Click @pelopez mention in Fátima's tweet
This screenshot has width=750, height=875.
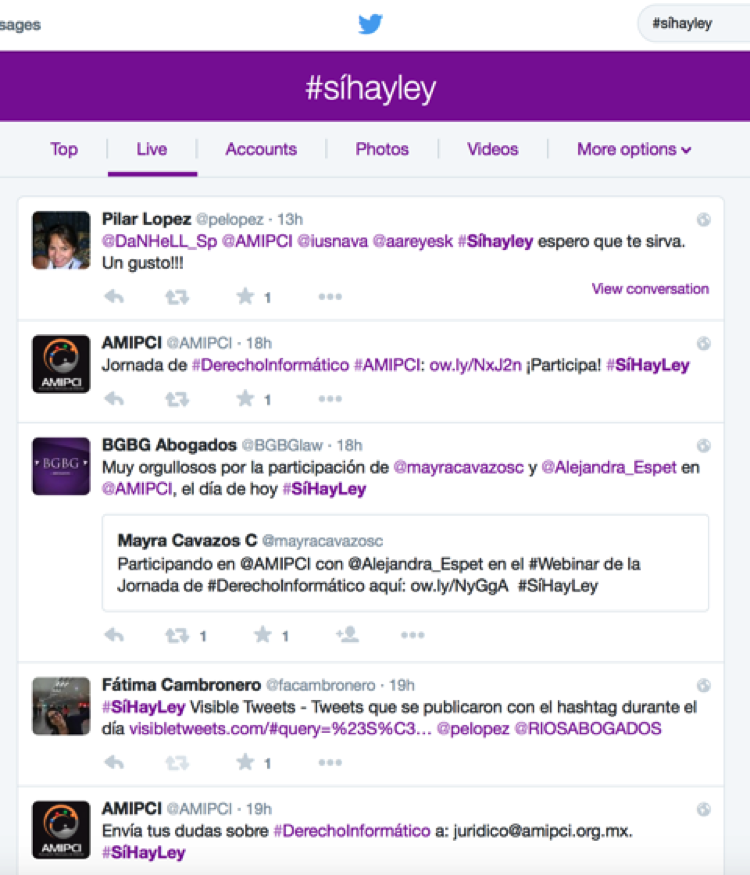[x=473, y=729]
